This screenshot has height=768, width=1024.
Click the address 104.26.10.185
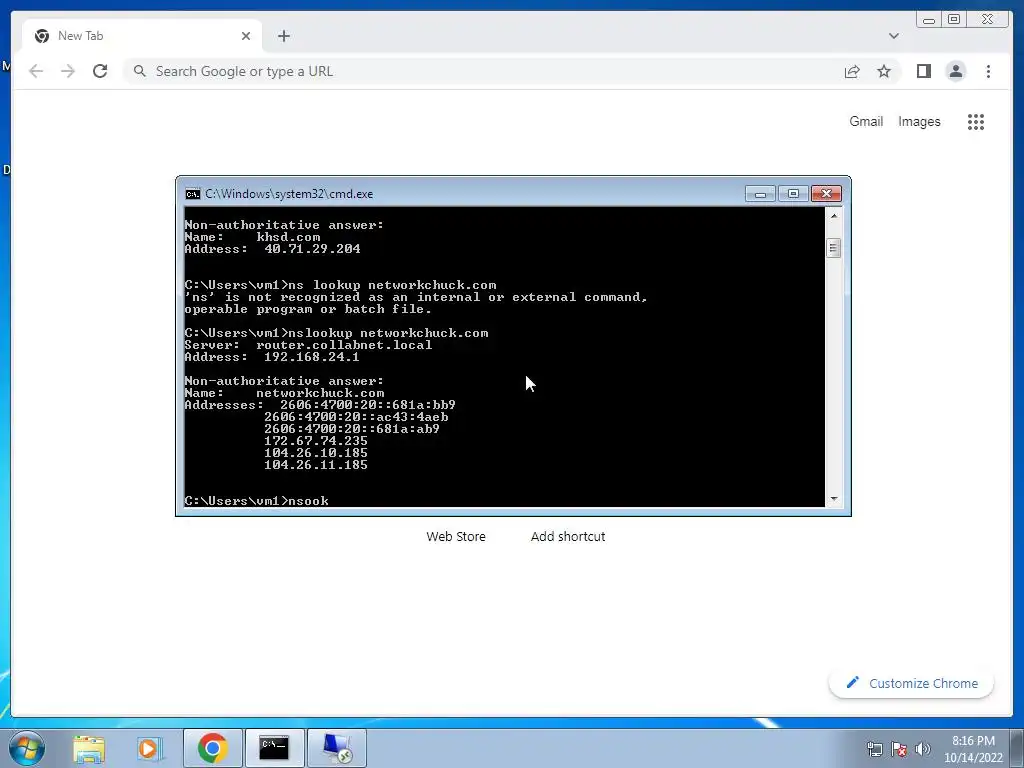[x=315, y=453]
